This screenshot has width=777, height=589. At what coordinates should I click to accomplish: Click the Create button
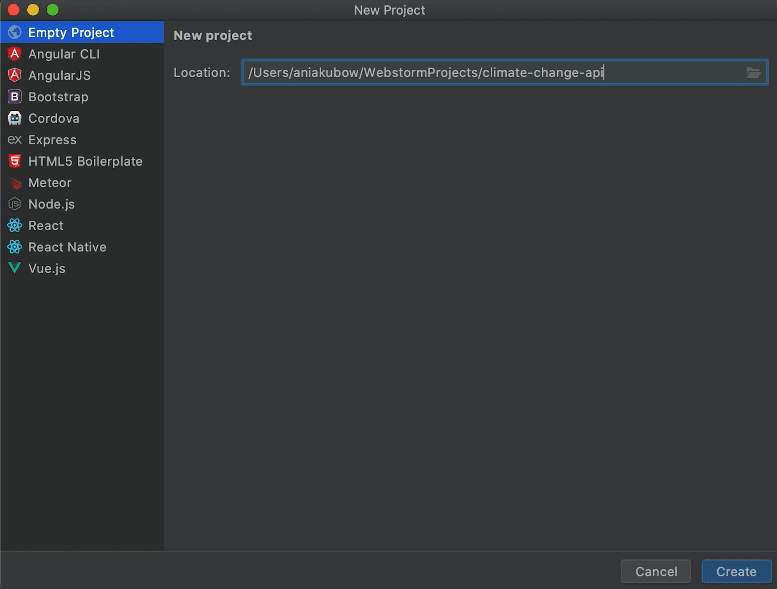pos(736,571)
